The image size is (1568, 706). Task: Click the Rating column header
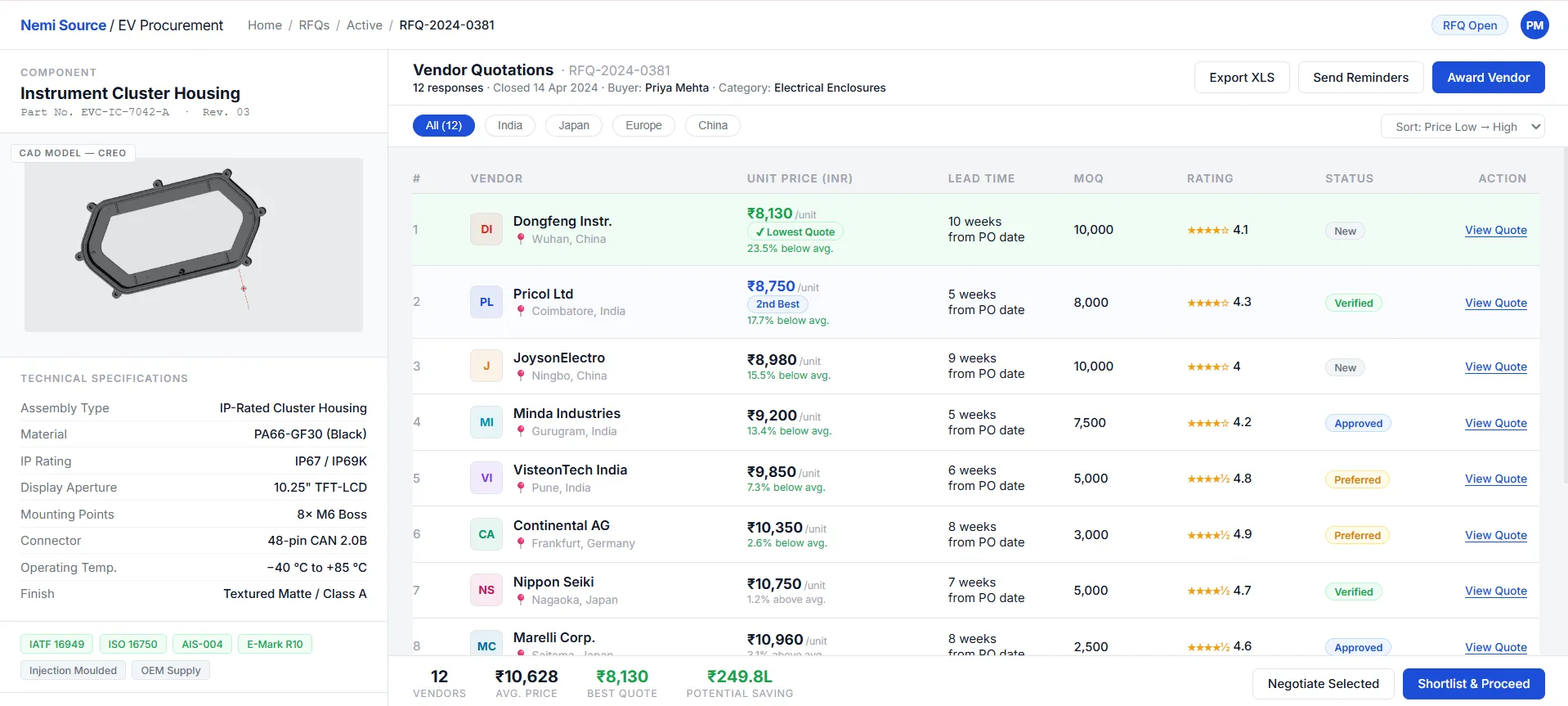(x=1210, y=178)
